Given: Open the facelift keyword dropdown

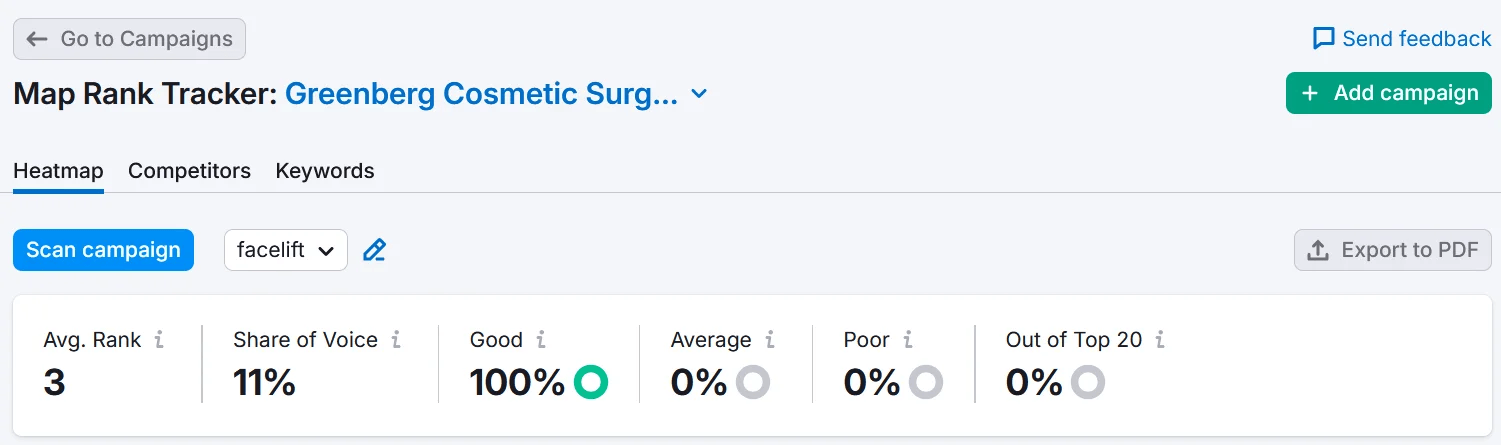Looking at the screenshot, I should [x=286, y=250].
